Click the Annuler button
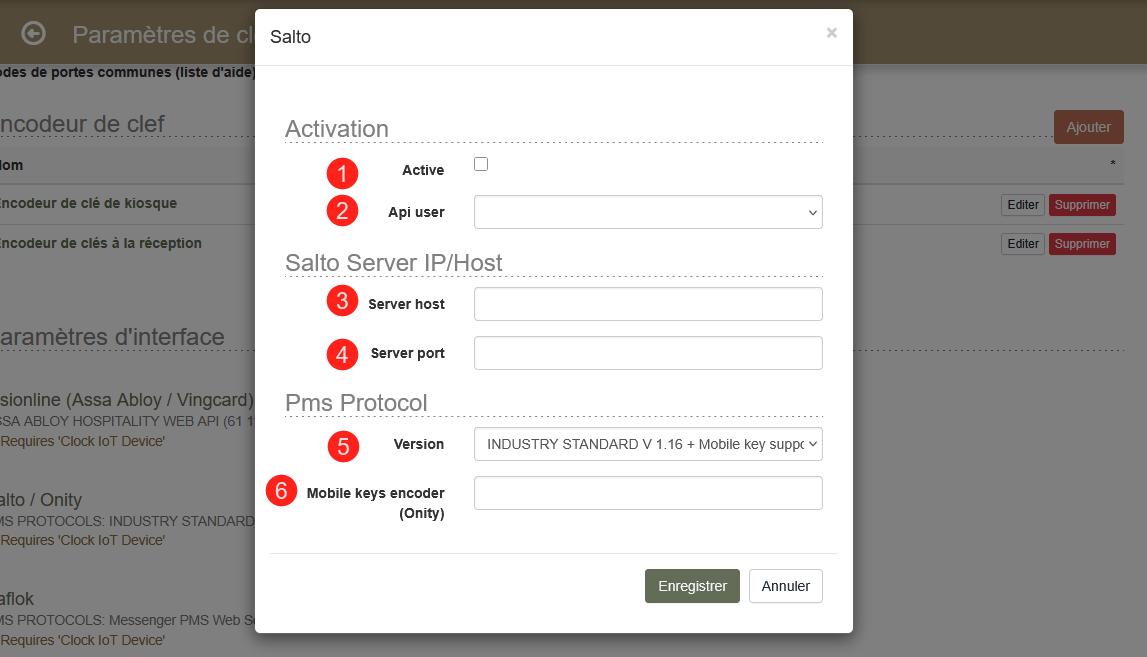The height and width of the screenshot is (657, 1147). coord(786,586)
